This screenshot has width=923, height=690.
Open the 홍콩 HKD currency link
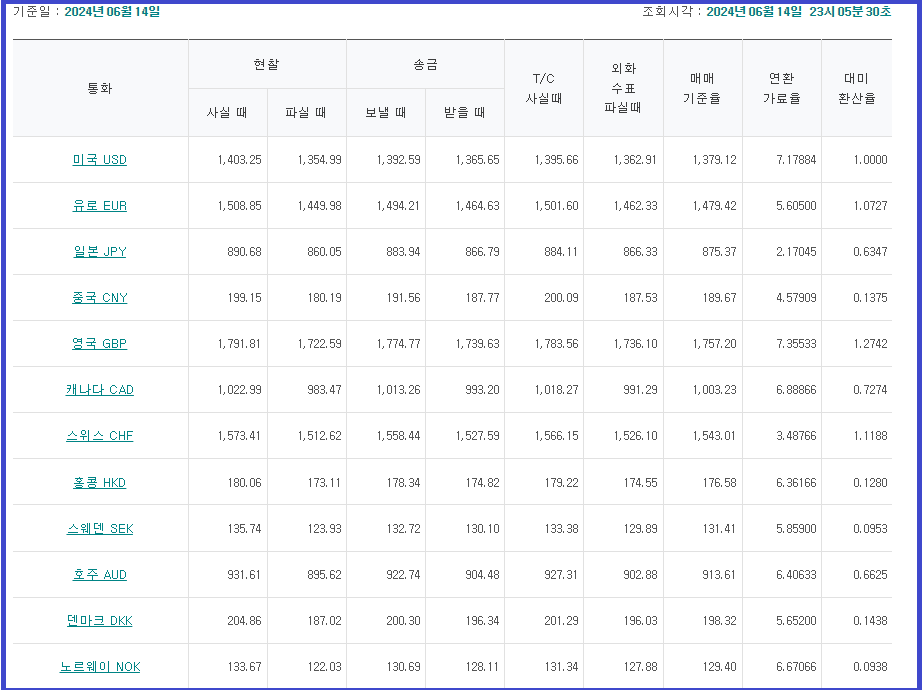coord(99,483)
